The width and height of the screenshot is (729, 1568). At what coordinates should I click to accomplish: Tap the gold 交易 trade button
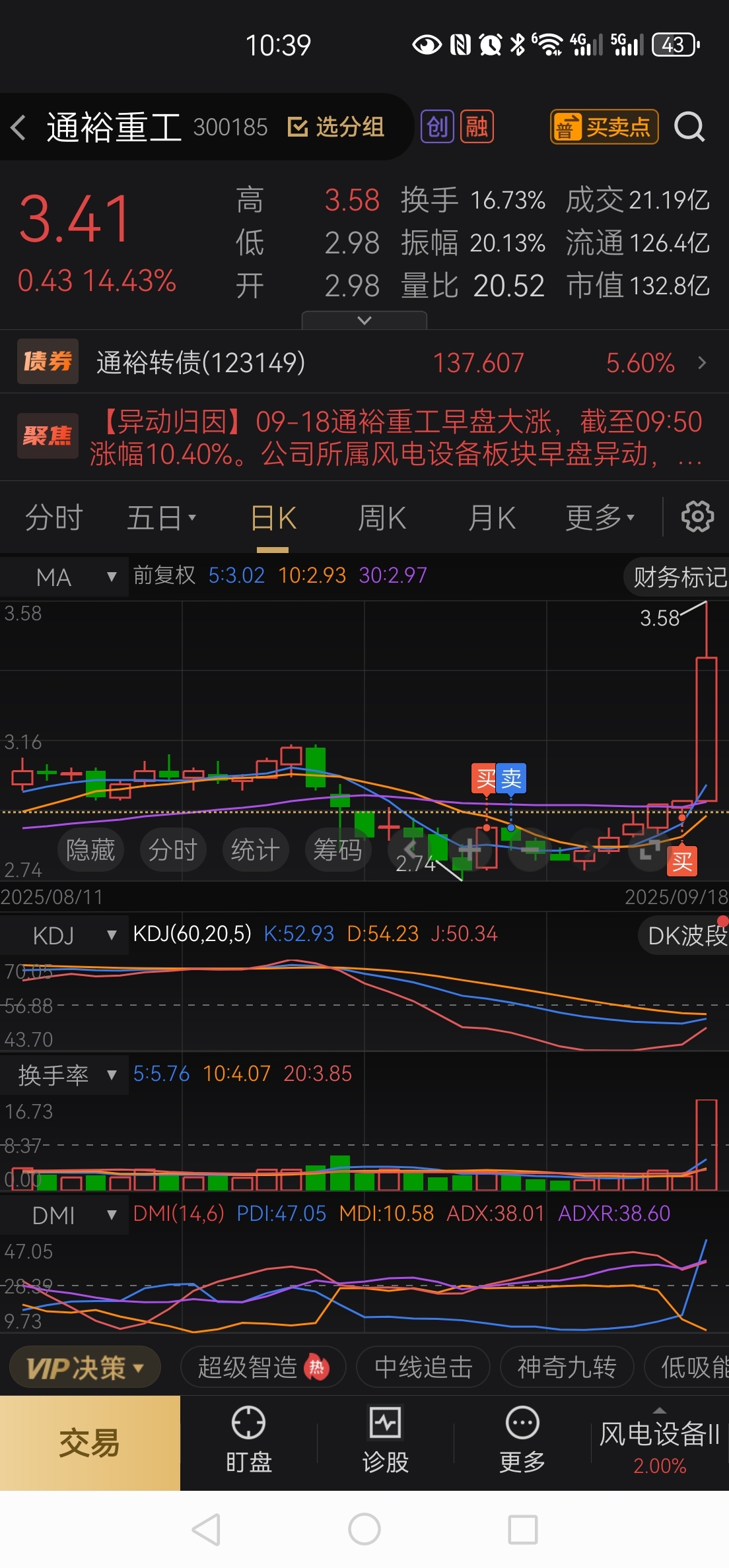(x=90, y=1443)
